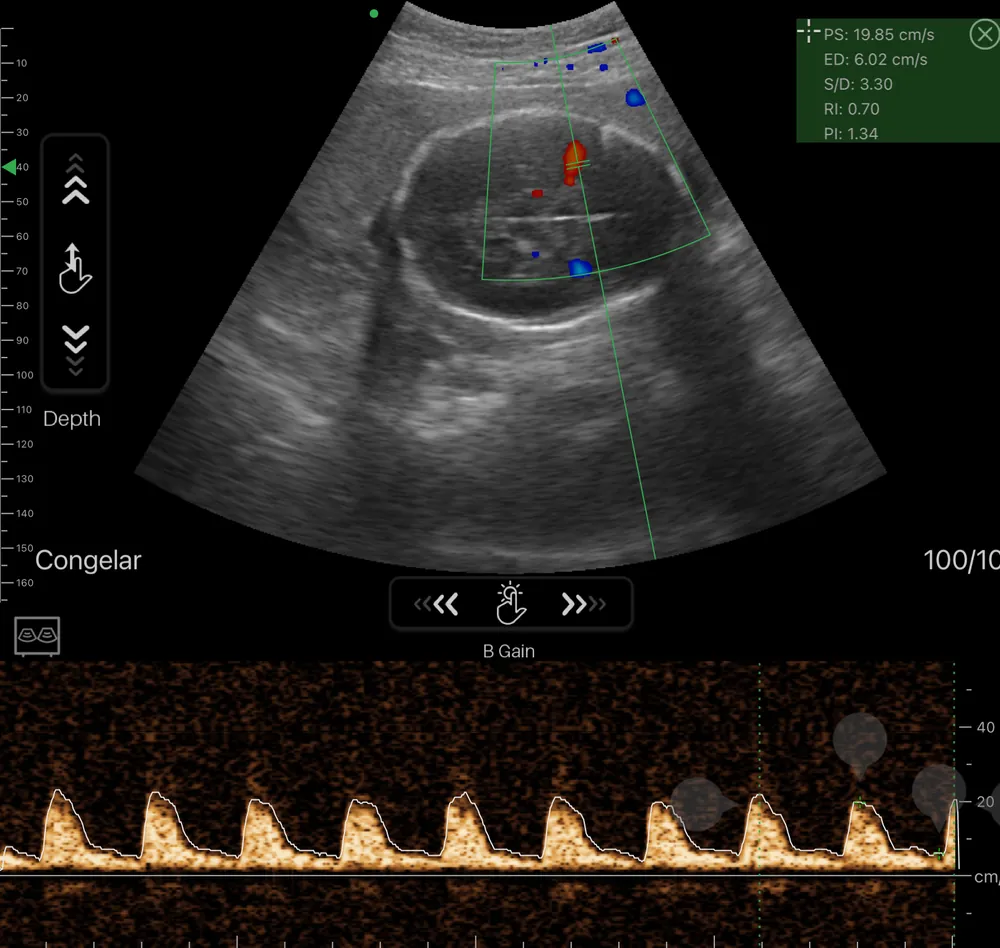Close the green Doppler measurement panel
The height and width of the screenshot is (948, 1000).
[x=984, y=34]
